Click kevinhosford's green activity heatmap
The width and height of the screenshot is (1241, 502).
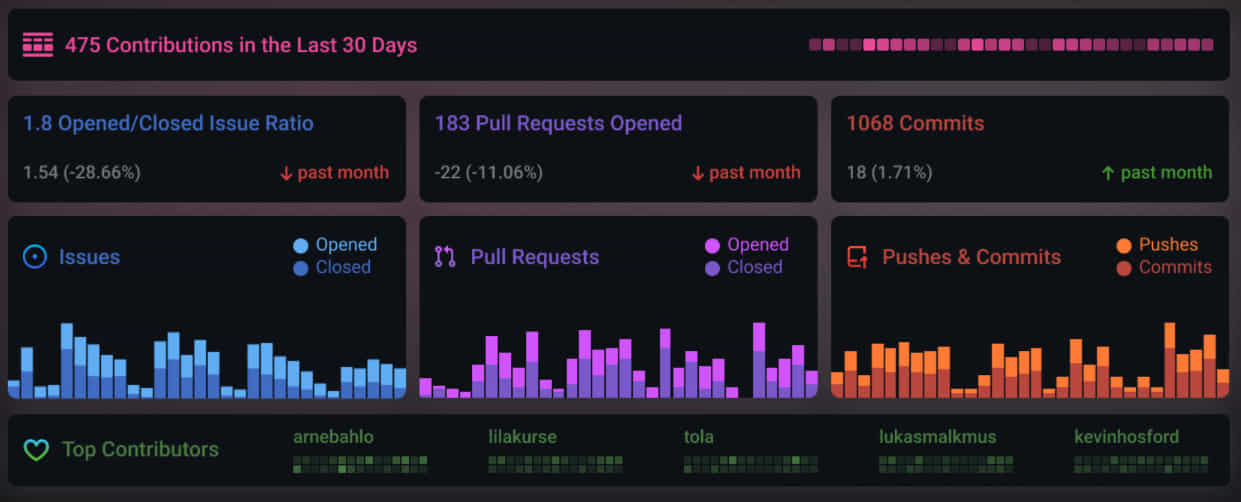(x=1141, y=464)
